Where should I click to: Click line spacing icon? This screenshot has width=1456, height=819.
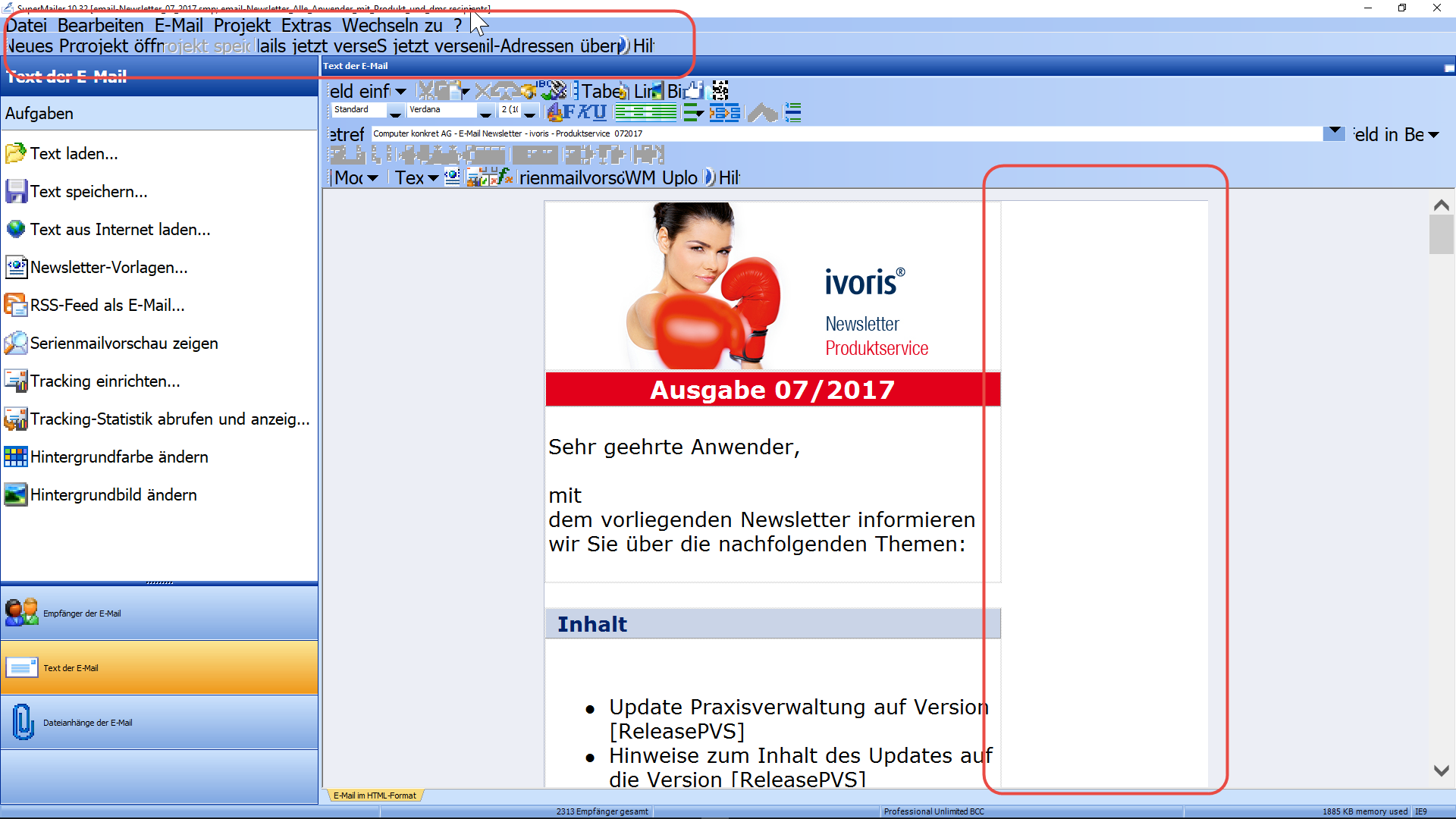[793, 113]
